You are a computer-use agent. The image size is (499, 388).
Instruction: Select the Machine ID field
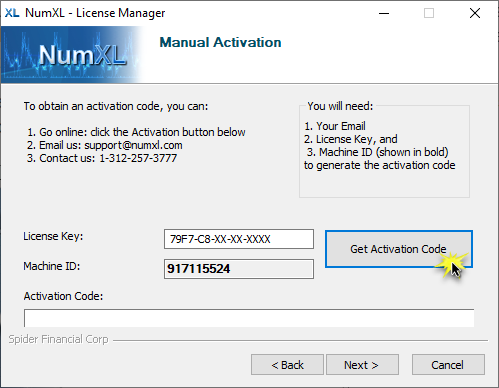coord(239,269)
